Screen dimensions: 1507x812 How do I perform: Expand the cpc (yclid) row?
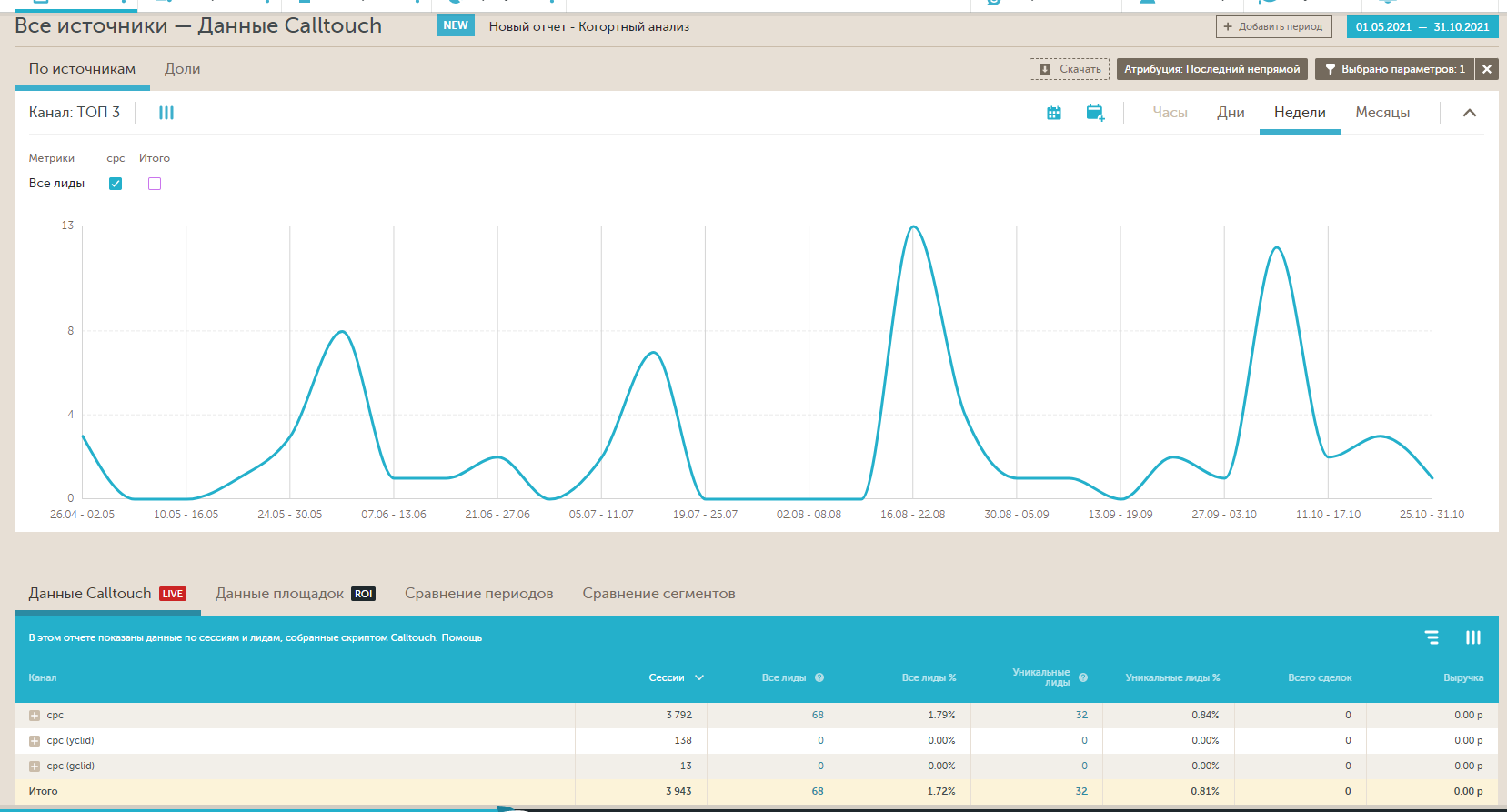point(35,741)
